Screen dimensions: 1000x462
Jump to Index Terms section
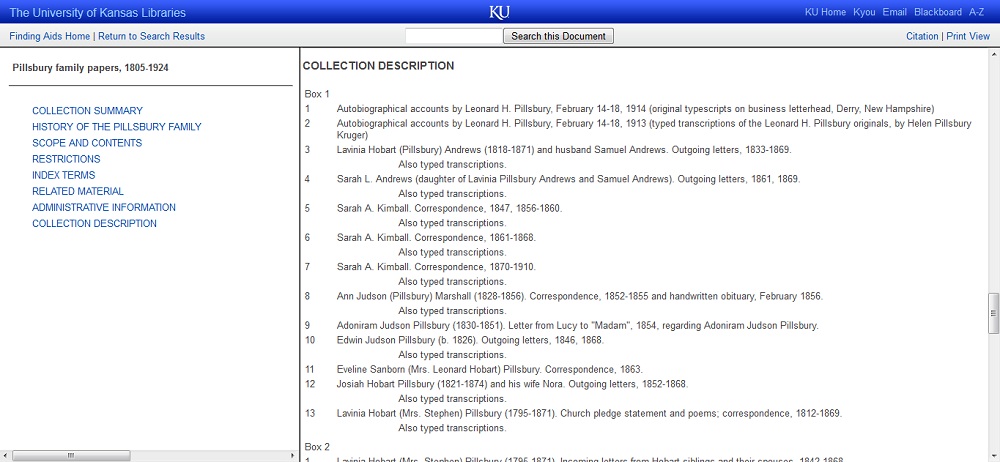pyautogui.click(x=64, y=175)
